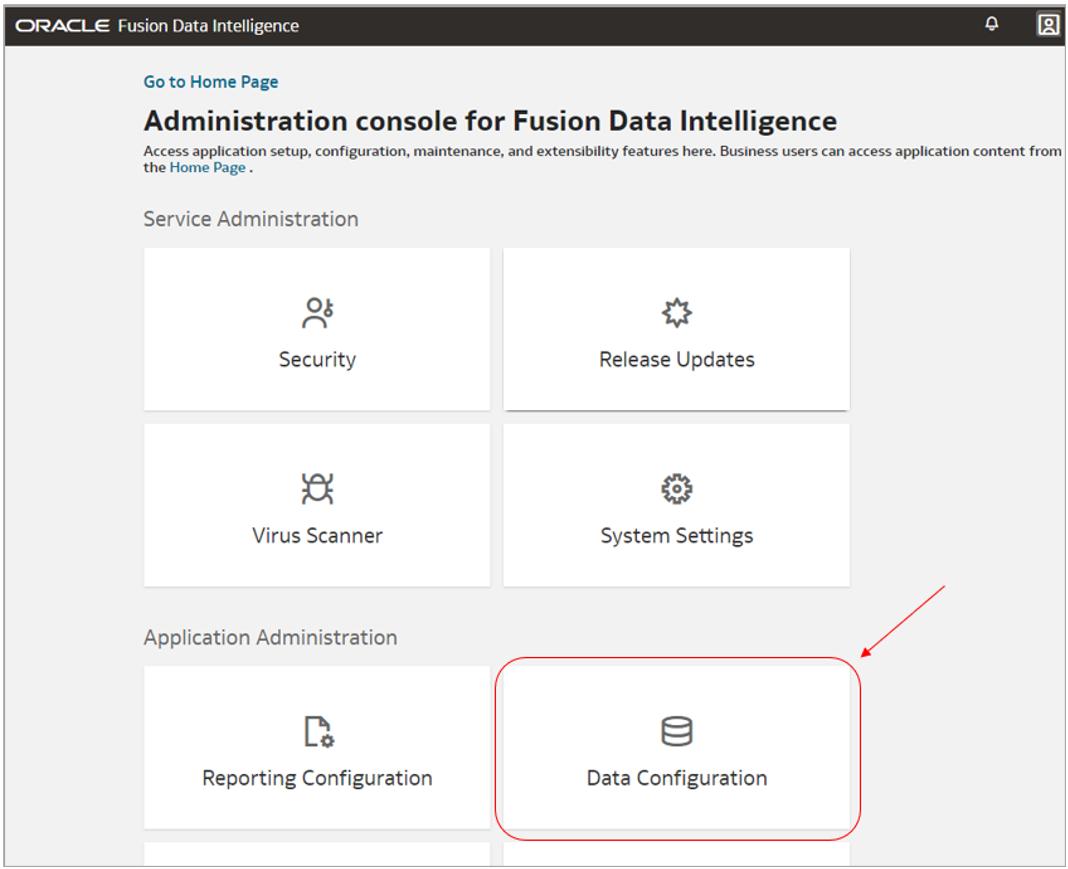This screenshot has width=1068, height=869.
Task: Click the Data Configuration database icon
Action: click(676, 731)
